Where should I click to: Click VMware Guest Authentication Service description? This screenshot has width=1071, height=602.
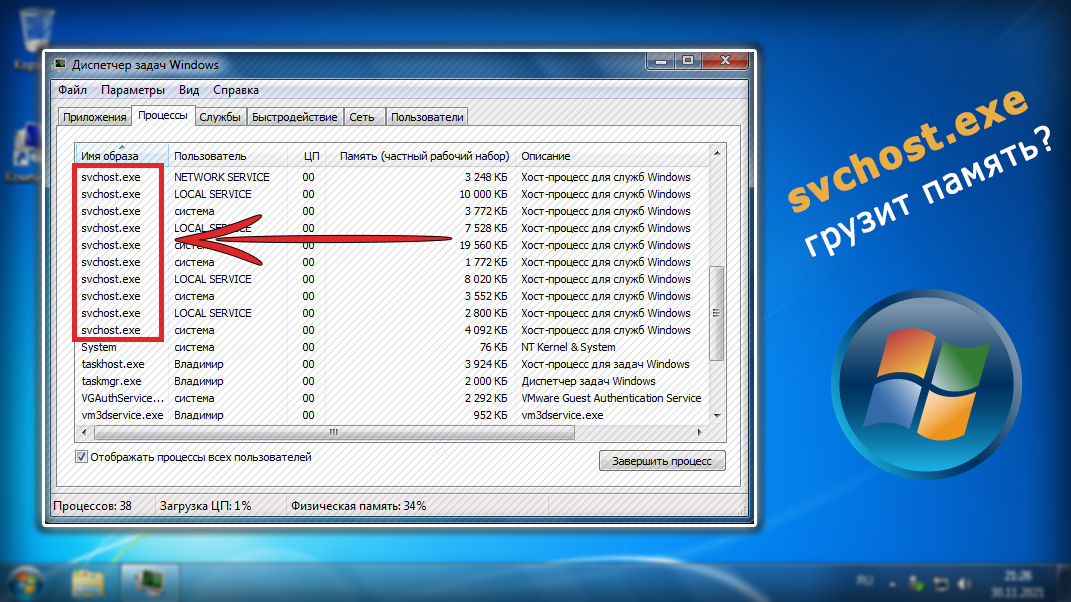coord(611,398)
